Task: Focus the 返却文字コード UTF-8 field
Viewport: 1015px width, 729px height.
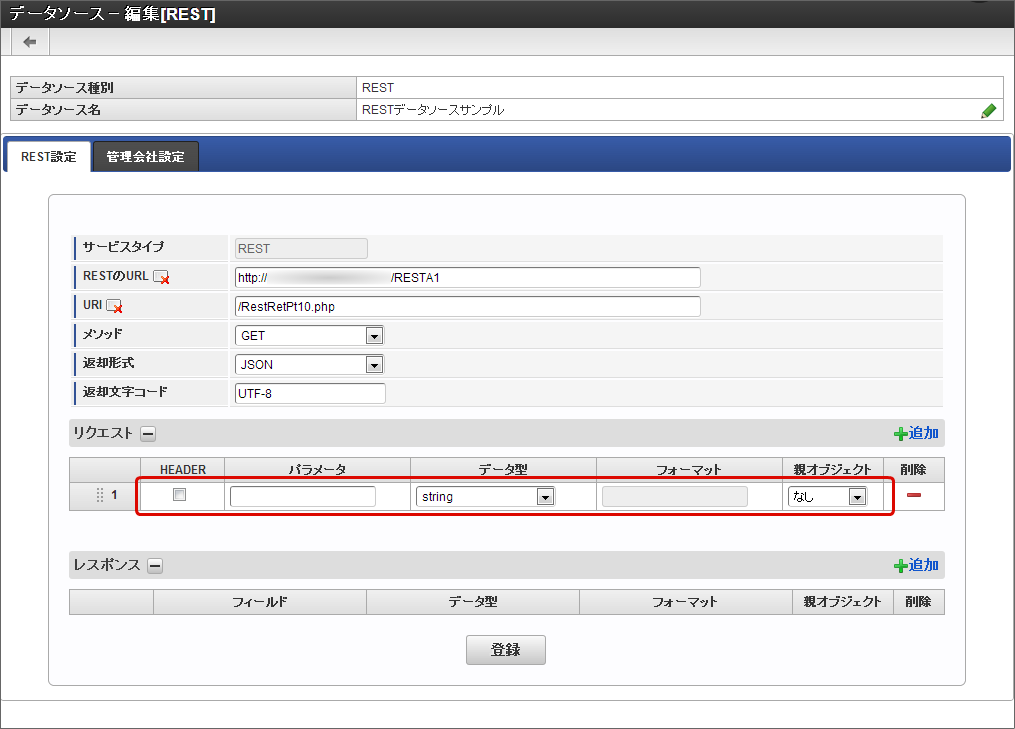Action: tap(310, 393)
